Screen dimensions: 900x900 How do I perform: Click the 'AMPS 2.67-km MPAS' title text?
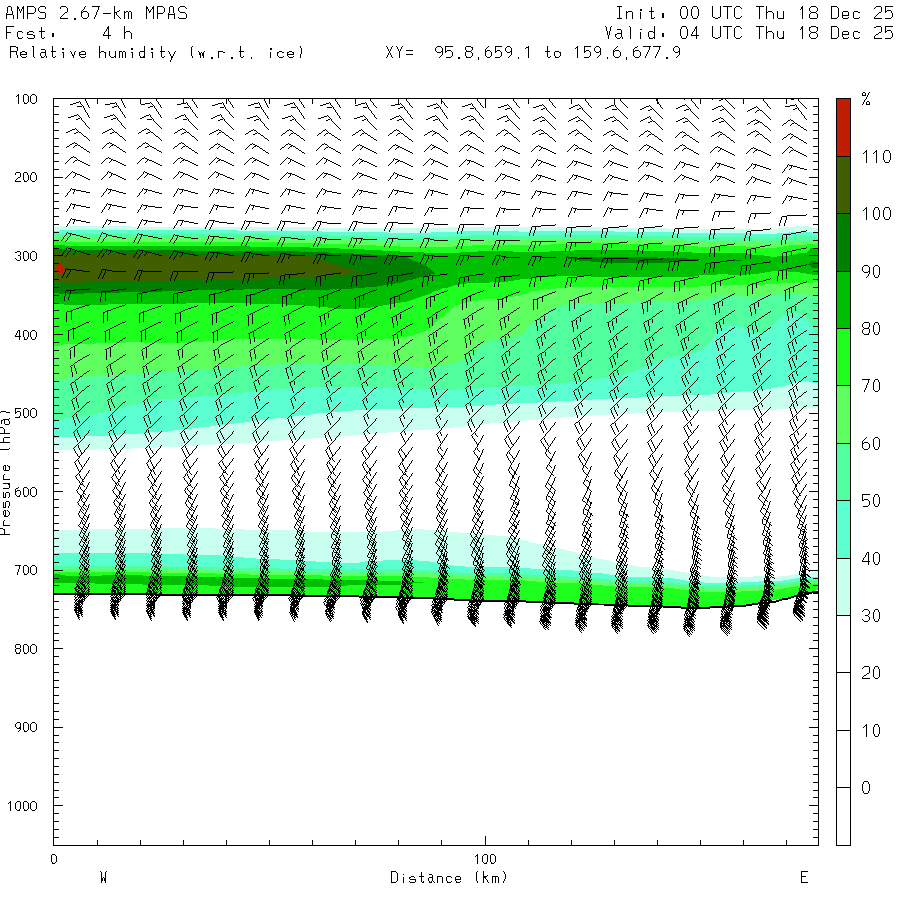pos(96,13)
